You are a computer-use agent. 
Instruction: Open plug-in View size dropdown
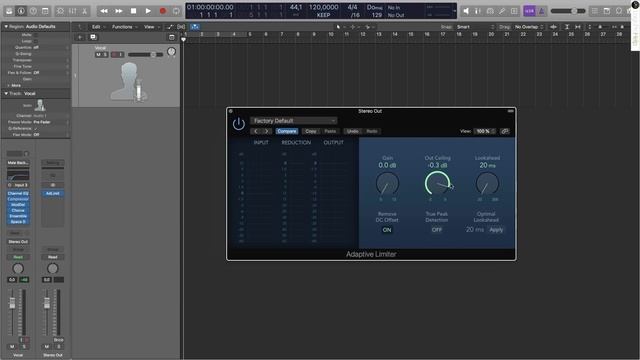click(x=485, y=131)
